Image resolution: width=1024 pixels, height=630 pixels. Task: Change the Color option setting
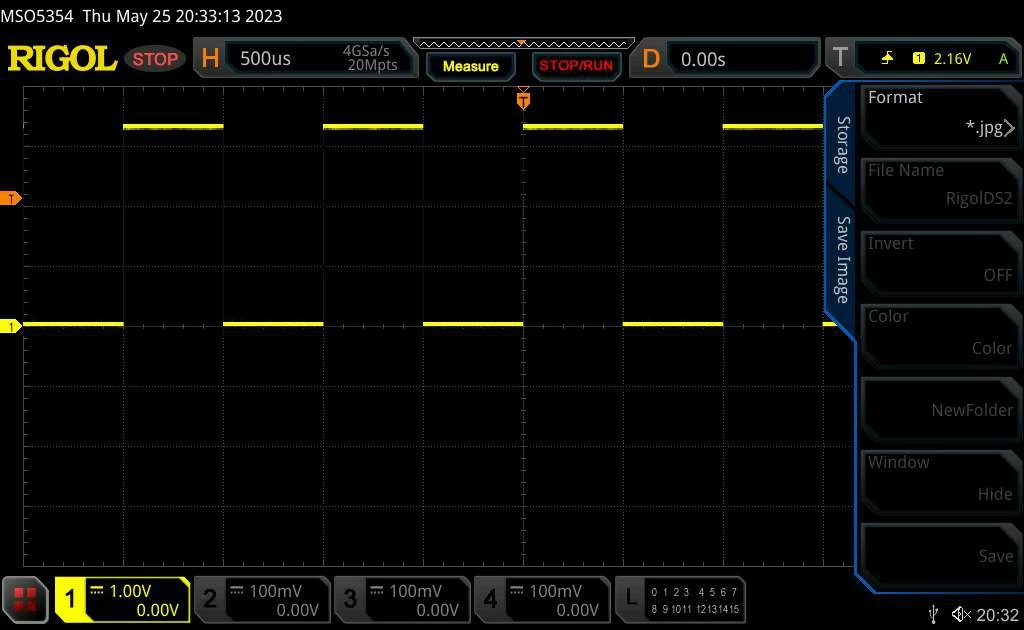941,336
